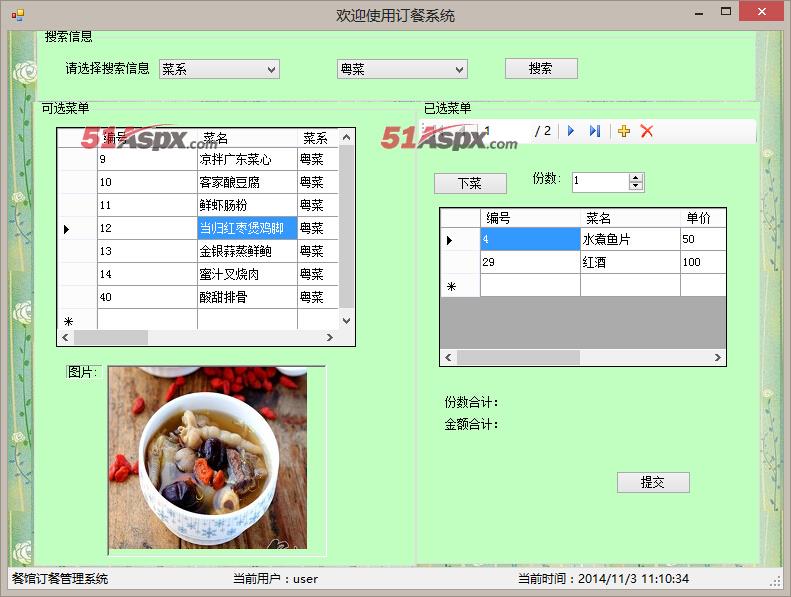Click the 可选菜单 horizontal scrollbar thumb
791x597 pixels.
[x=111, y=337]
